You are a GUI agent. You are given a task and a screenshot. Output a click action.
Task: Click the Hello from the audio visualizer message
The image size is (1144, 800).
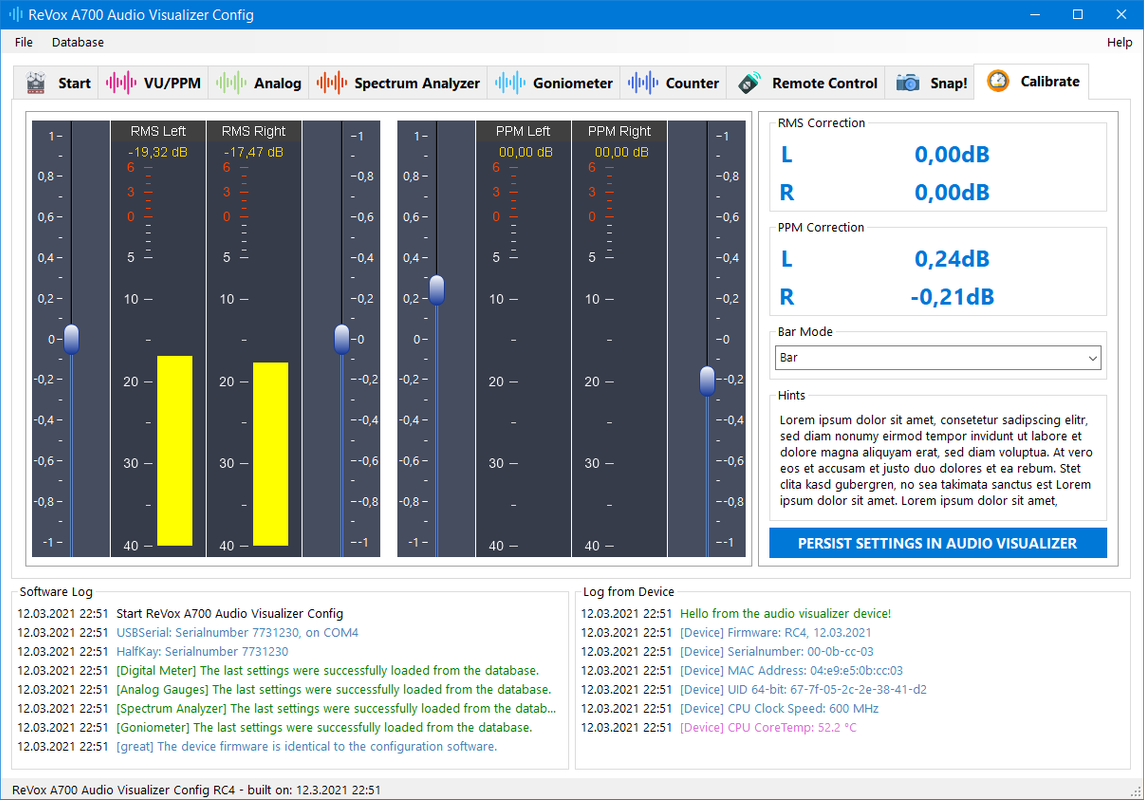click(785, 613)
